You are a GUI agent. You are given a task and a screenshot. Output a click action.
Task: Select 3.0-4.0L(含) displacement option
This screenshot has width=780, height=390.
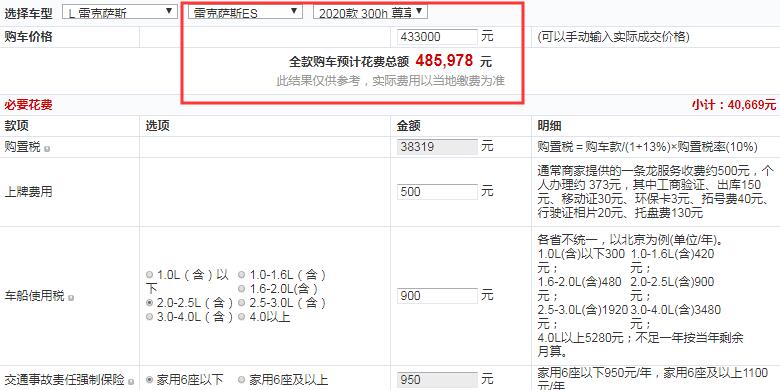150,316
